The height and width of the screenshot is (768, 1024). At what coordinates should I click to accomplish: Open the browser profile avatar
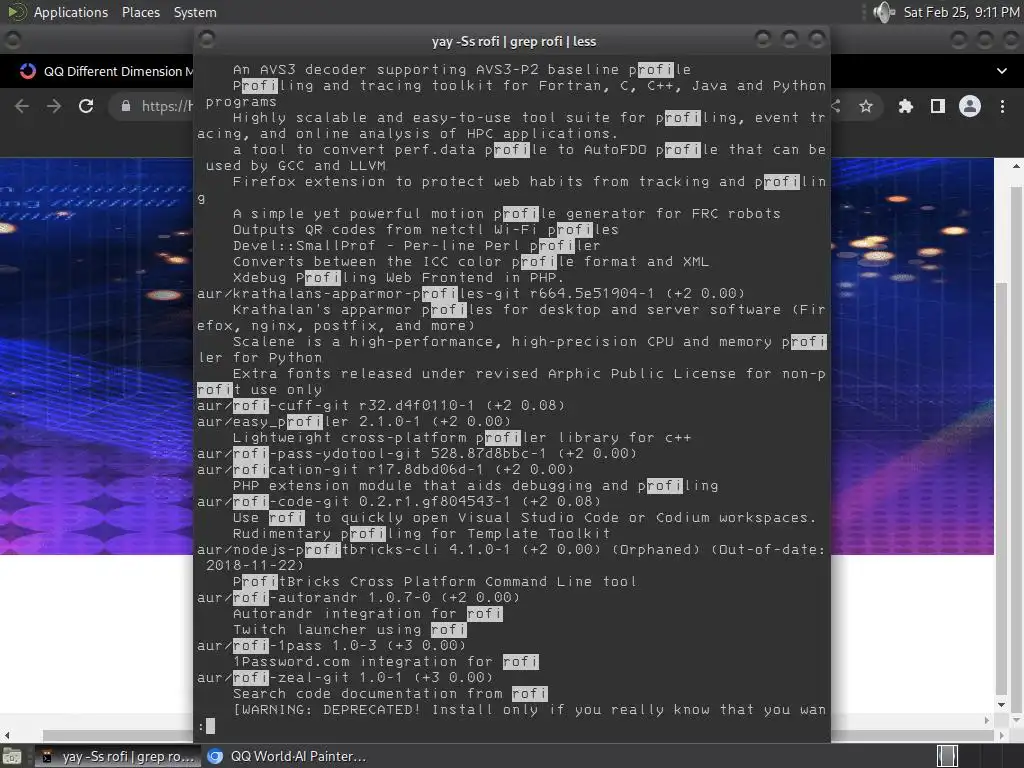tap(970, 106)
